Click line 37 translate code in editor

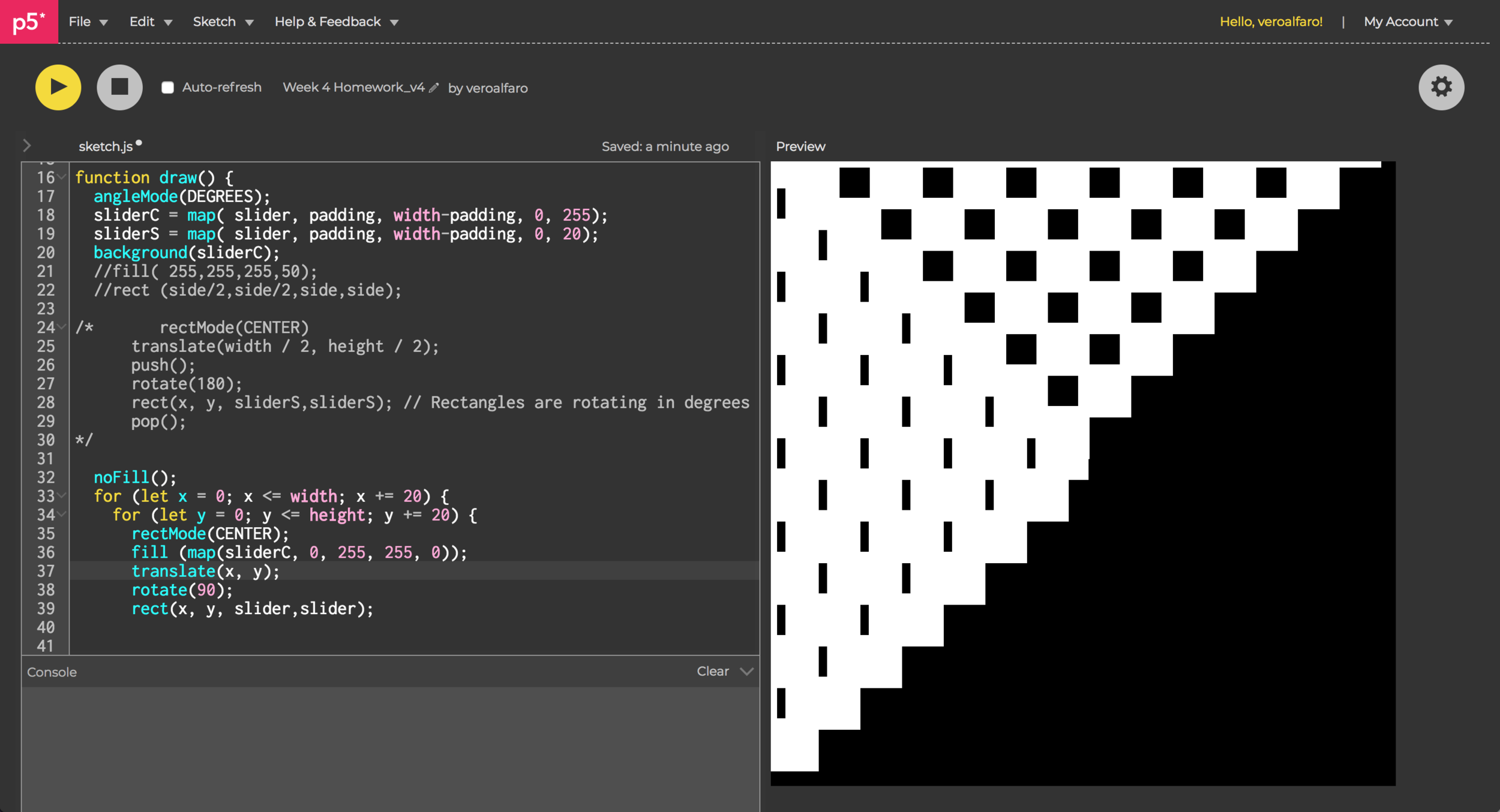coord(205,571)
